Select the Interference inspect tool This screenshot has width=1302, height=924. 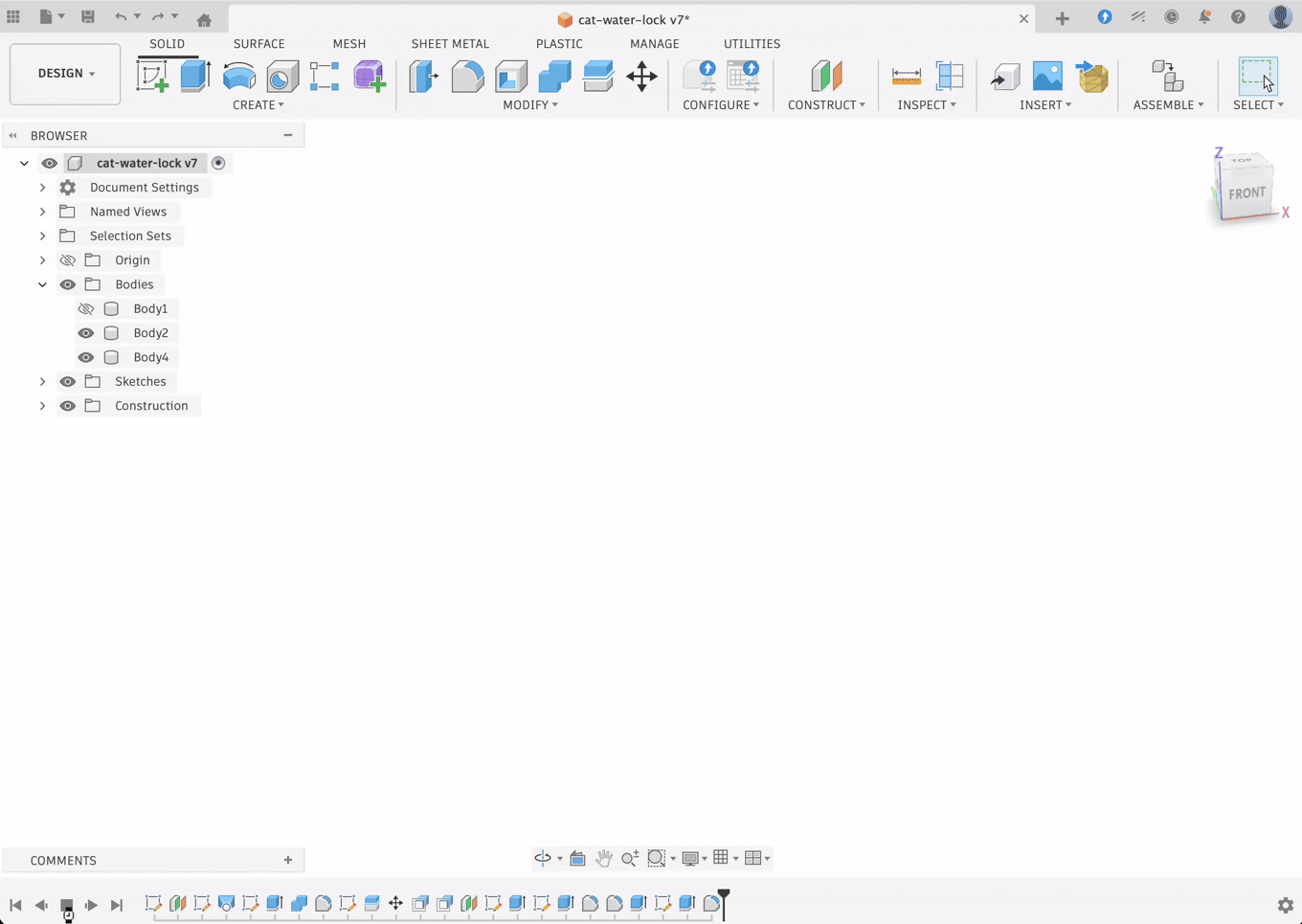click(x=949, y=76)
